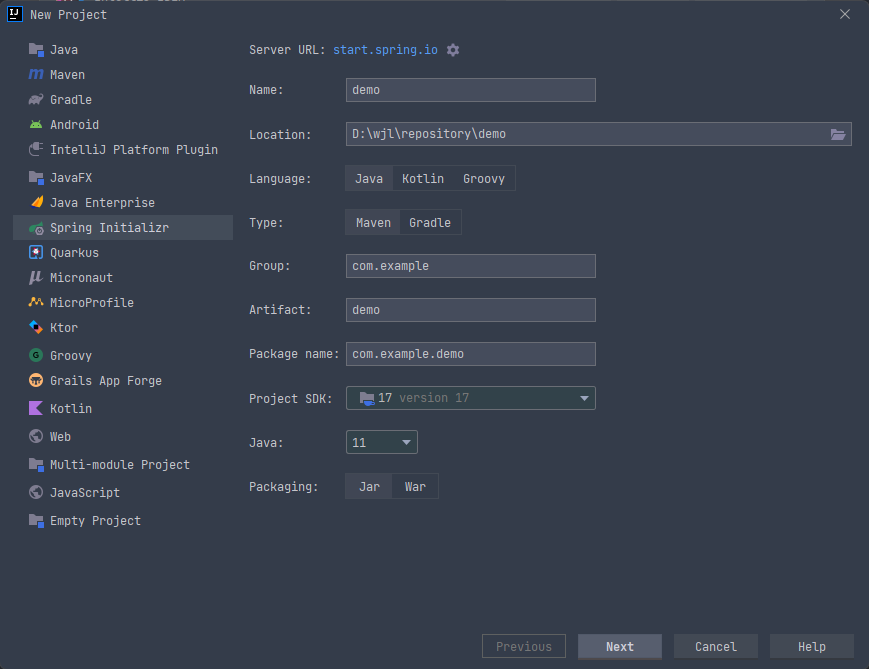Focus the Name input field
The width and height of the screenshot is (869, 669).
(x=471, y=90)
